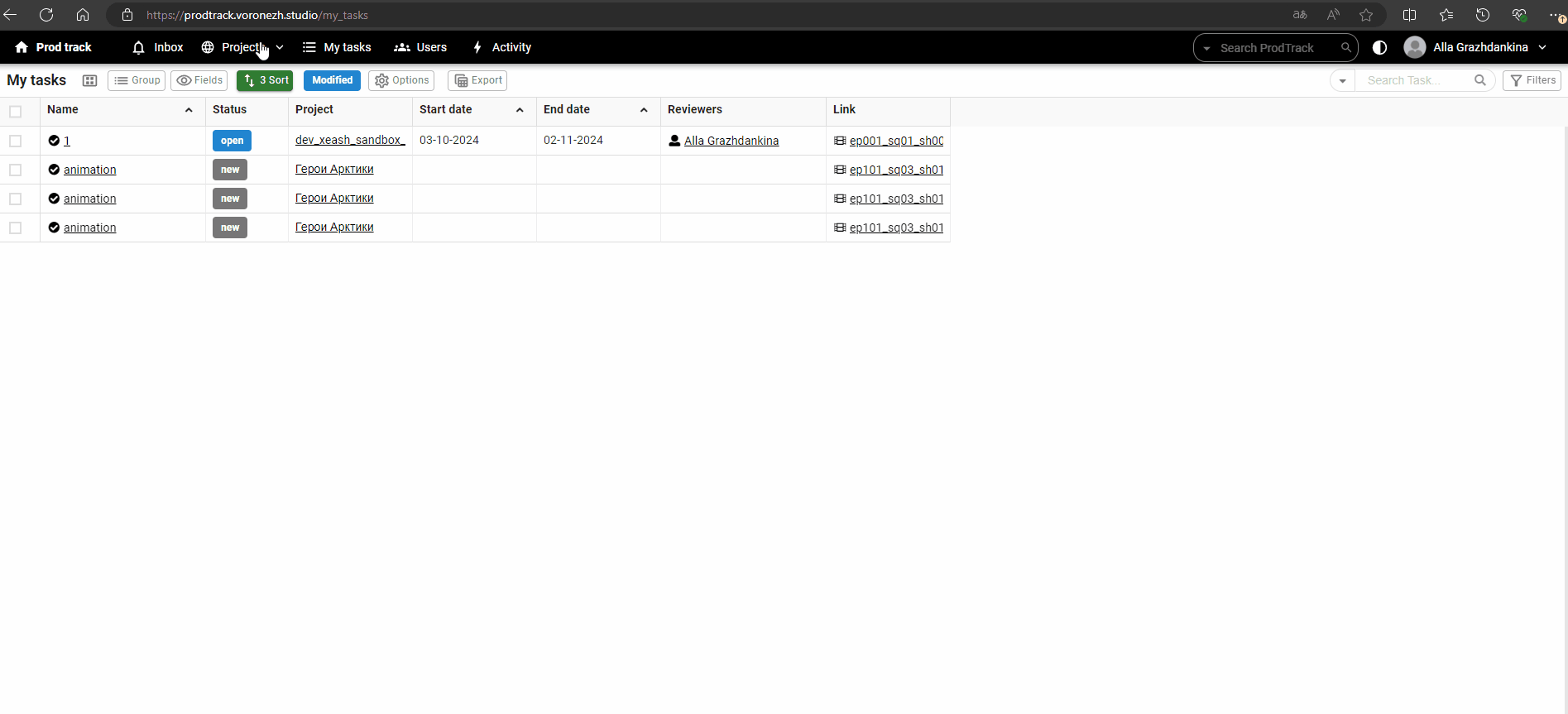
Task: Click the magnifier icon in Search Task field
Action: click(1479, 80)
